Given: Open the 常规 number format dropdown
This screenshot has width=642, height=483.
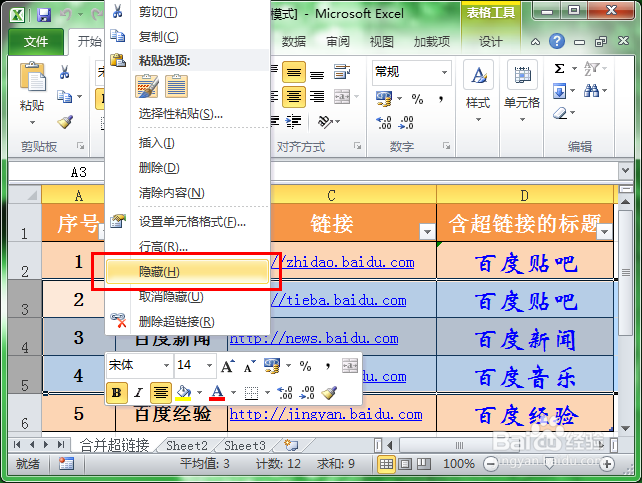Looking at the screenshot, I should click(444, 72).
